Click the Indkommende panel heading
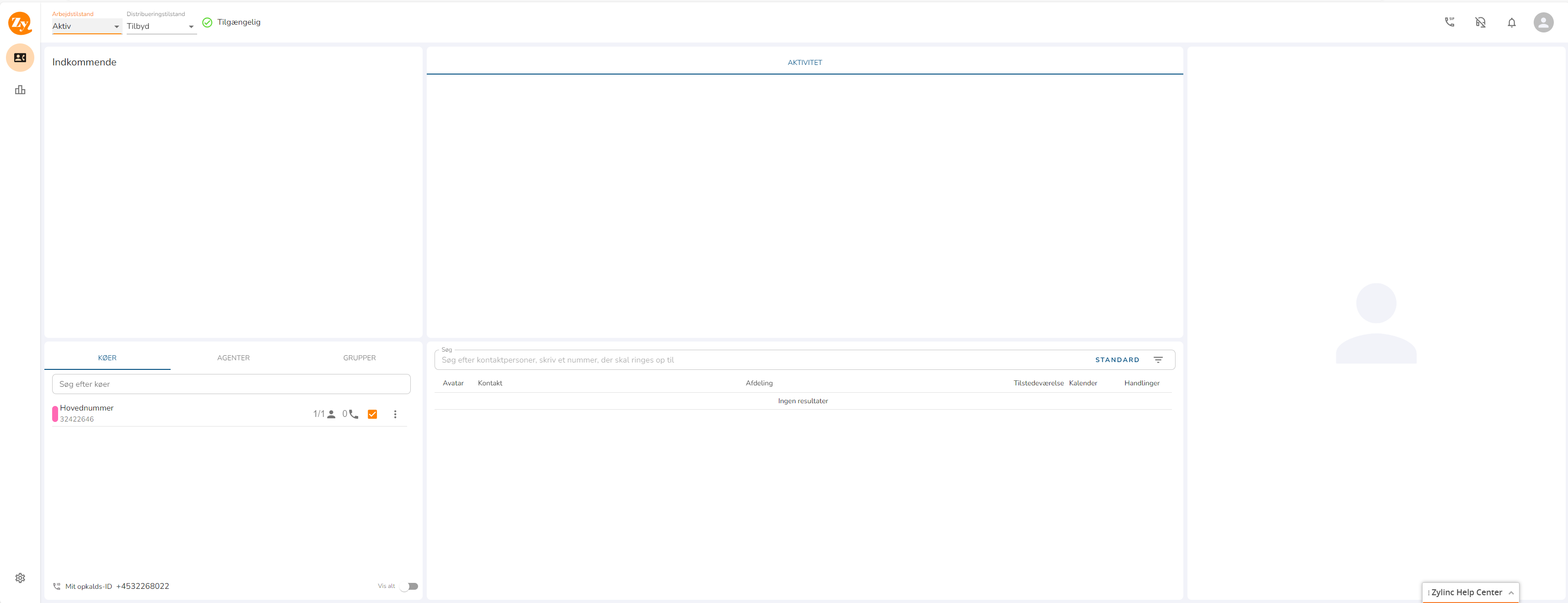Screen dimensions: 1568x603 (84, 62)
